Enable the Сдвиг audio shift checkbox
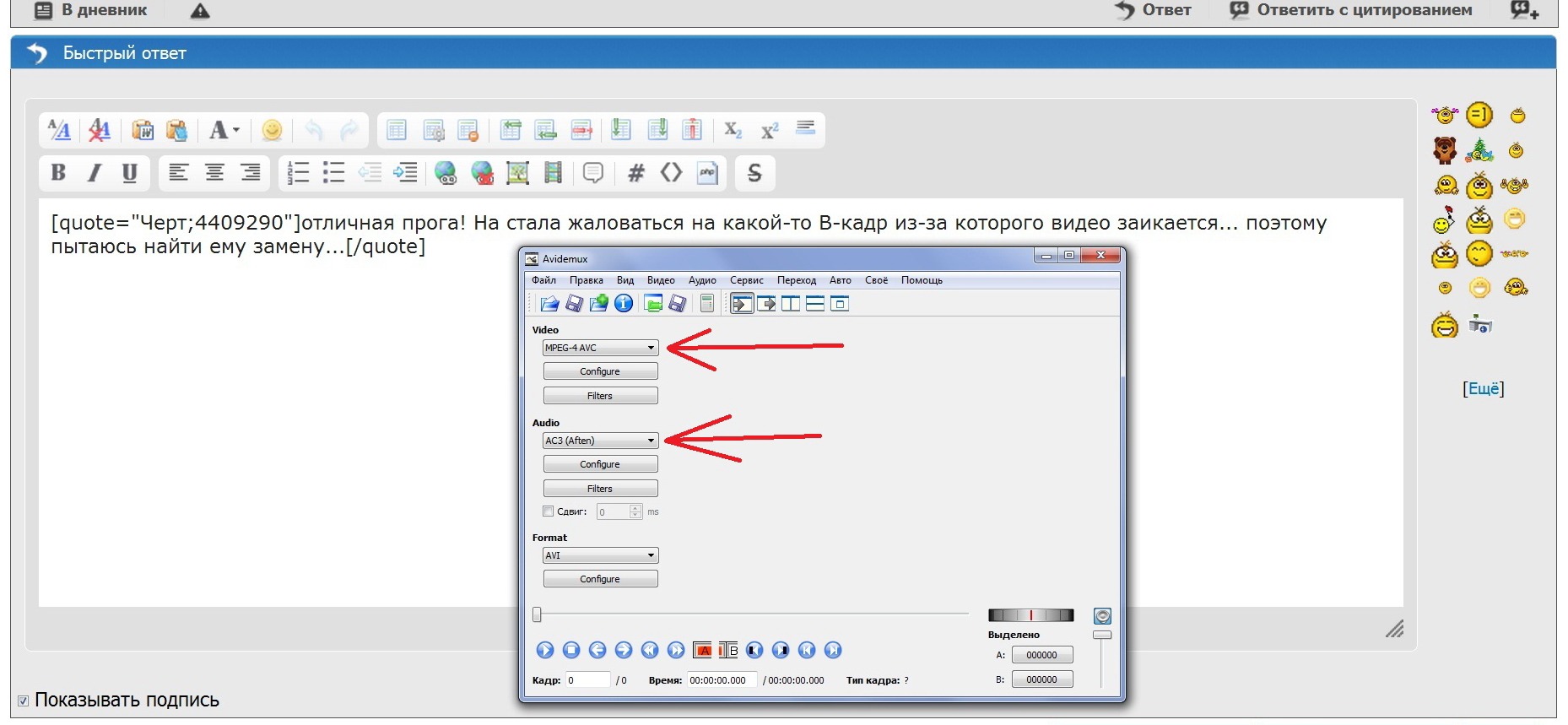 549,511
